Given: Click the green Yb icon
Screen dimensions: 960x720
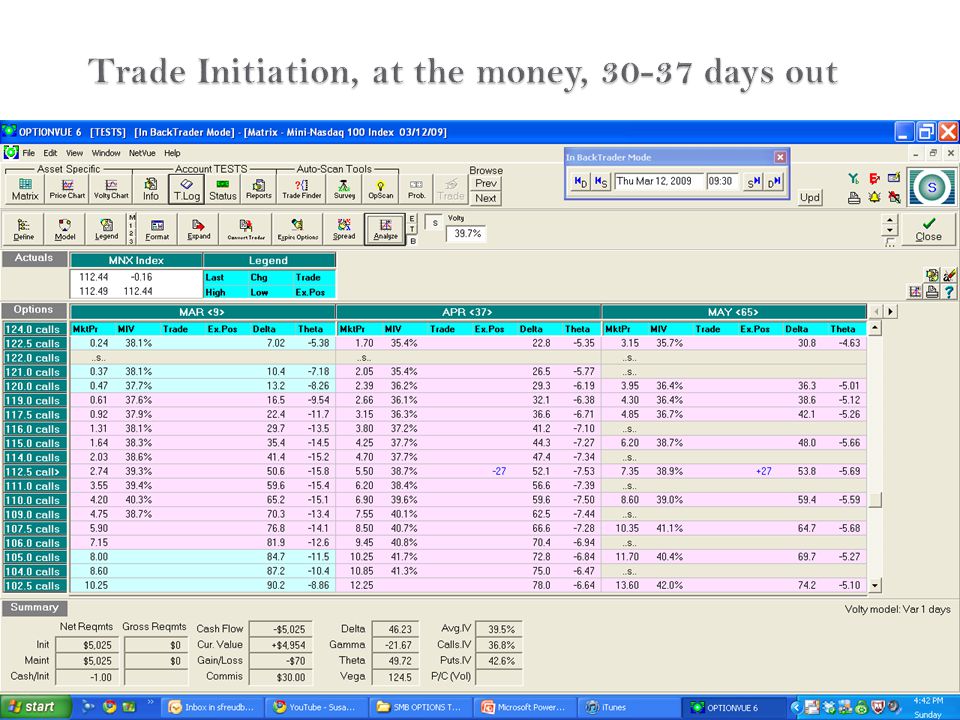Looking at the screenshot, I should [x=853, y=179].
